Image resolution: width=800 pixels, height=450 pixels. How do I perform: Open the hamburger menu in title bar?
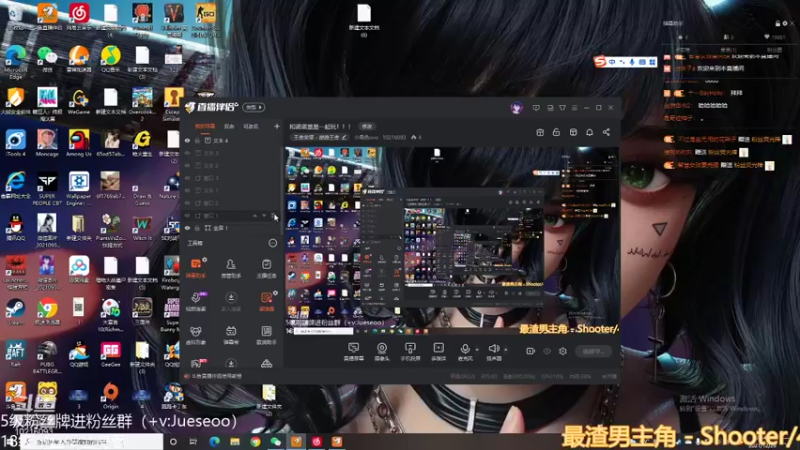574,108
